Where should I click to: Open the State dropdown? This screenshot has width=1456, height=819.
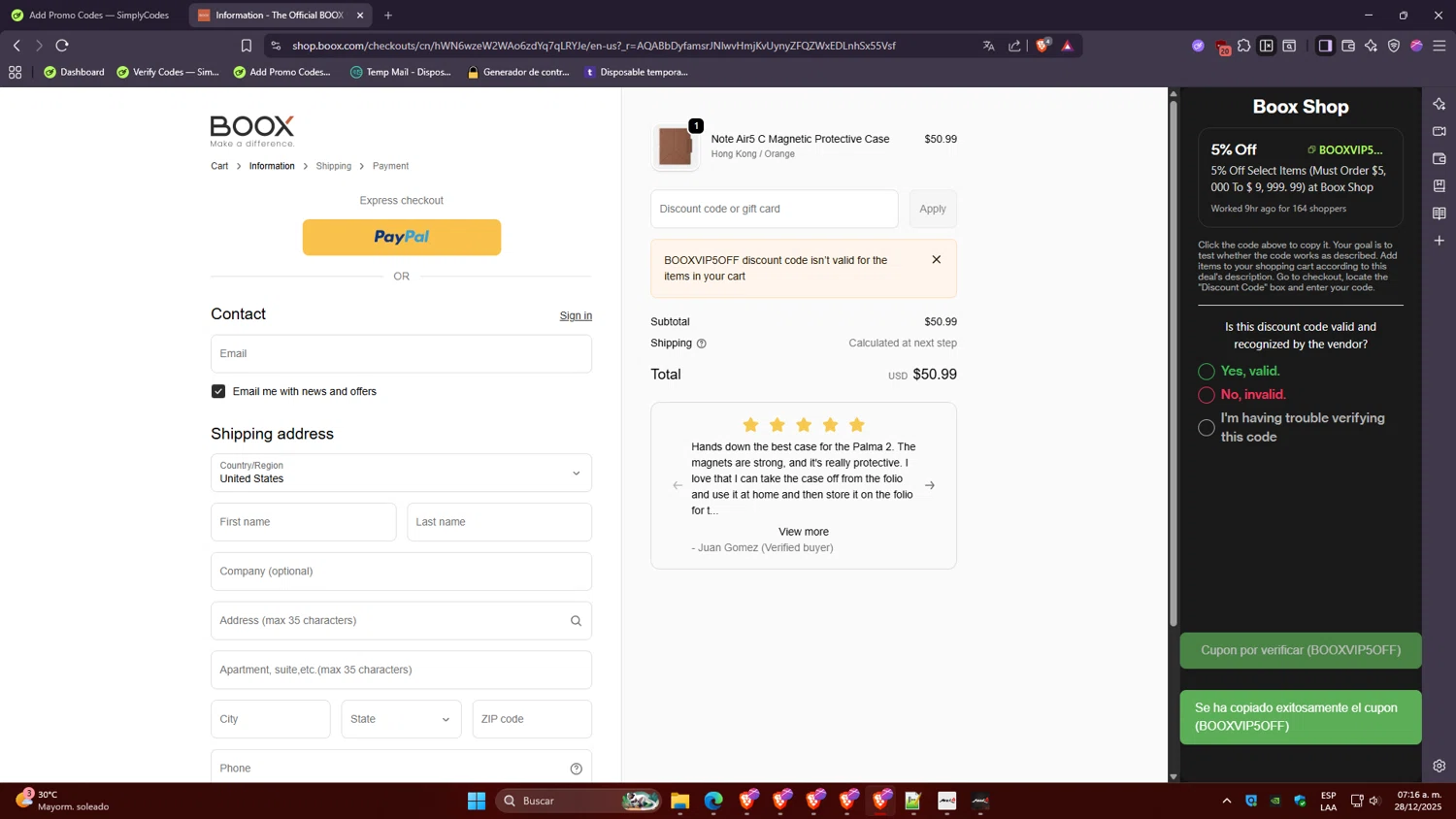coord(401,719)
